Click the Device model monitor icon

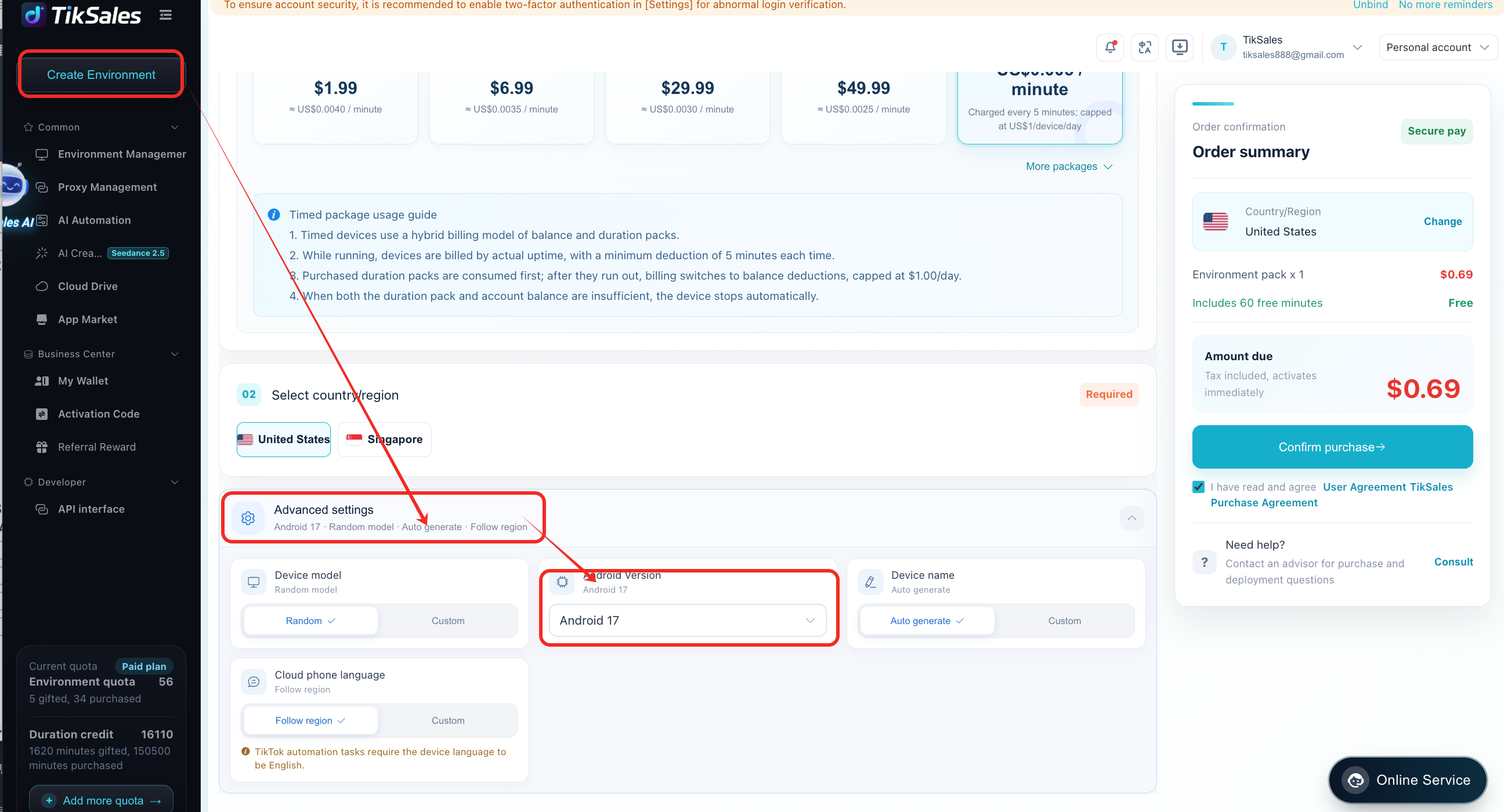coord(254,582)
